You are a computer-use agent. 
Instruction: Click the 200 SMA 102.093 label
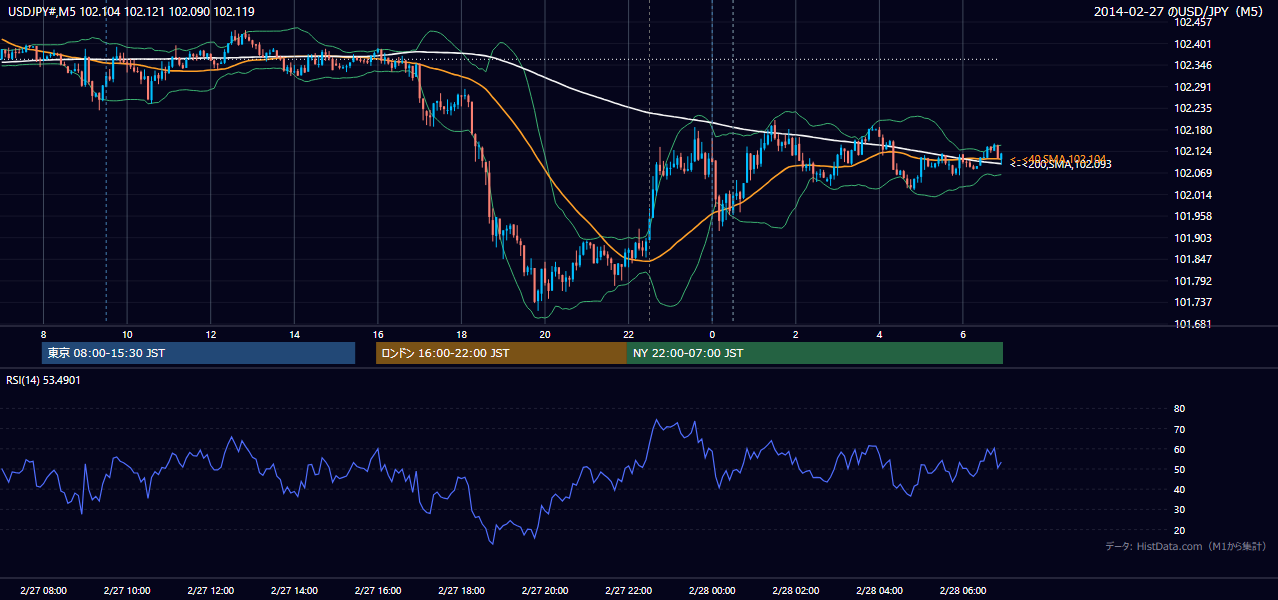[x=1061, y=164]
